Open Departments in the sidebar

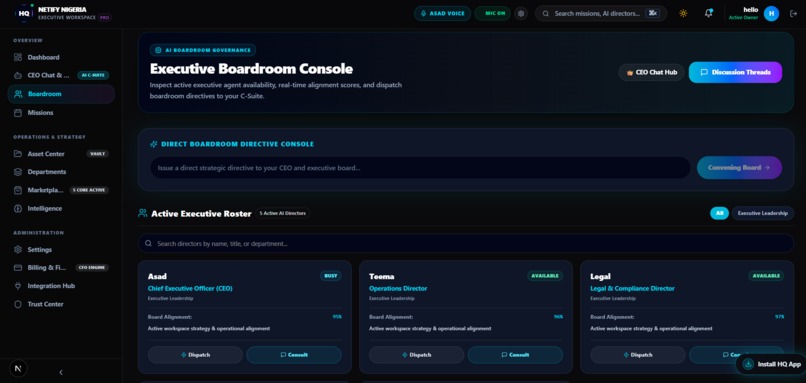pyautogui.click(x=61, y=172)
